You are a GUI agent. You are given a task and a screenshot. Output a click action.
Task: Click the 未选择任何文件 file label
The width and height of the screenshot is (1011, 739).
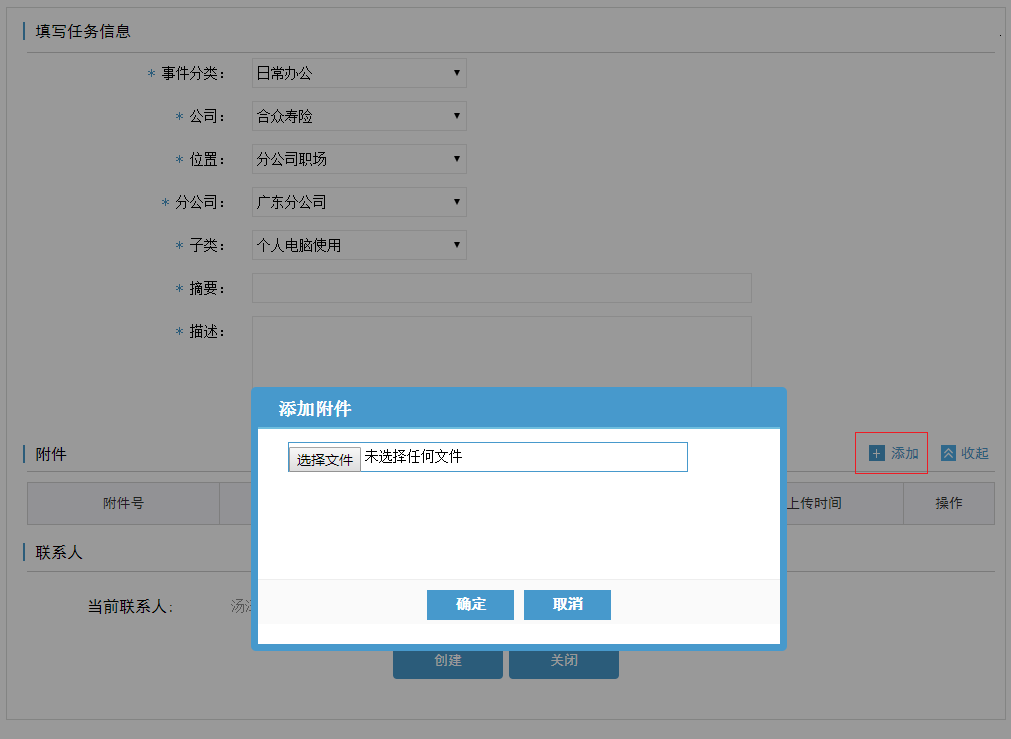pyautogui.click(x=413, y=457)
